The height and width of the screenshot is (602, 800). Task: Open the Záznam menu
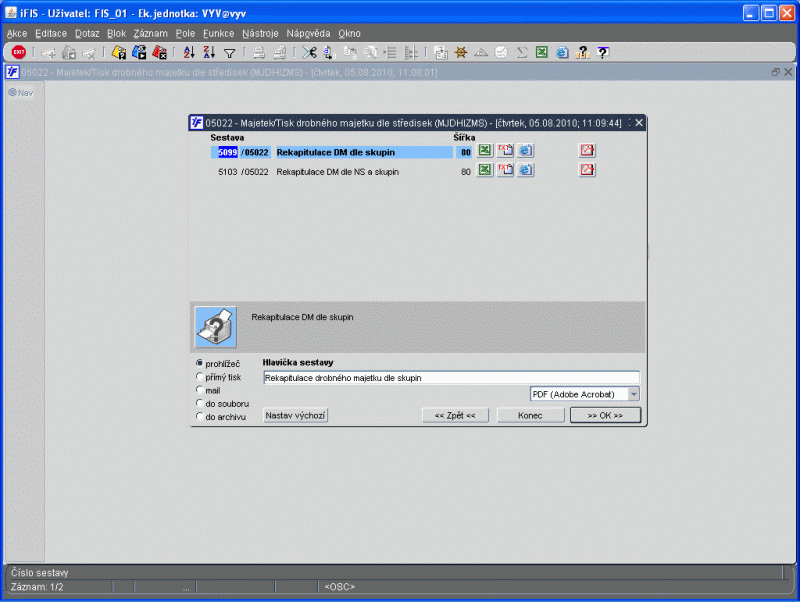(151, 33)
